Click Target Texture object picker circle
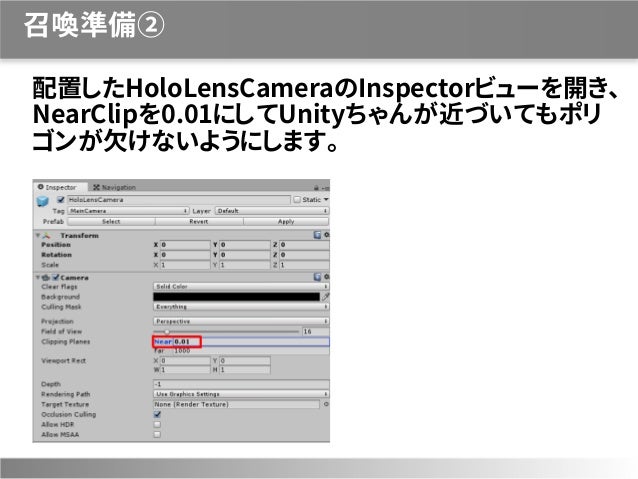The width and height of the screenshot is (638, 479). coord(326,405)
